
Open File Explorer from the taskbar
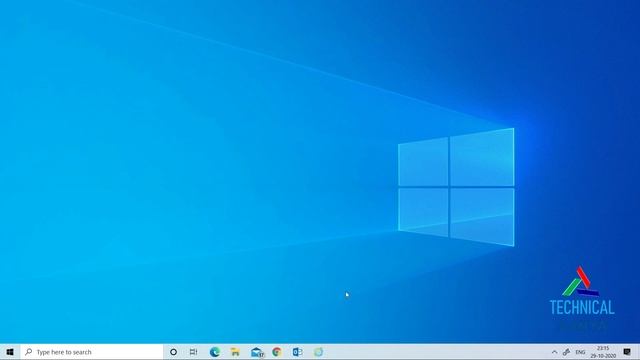pos(235,352)
